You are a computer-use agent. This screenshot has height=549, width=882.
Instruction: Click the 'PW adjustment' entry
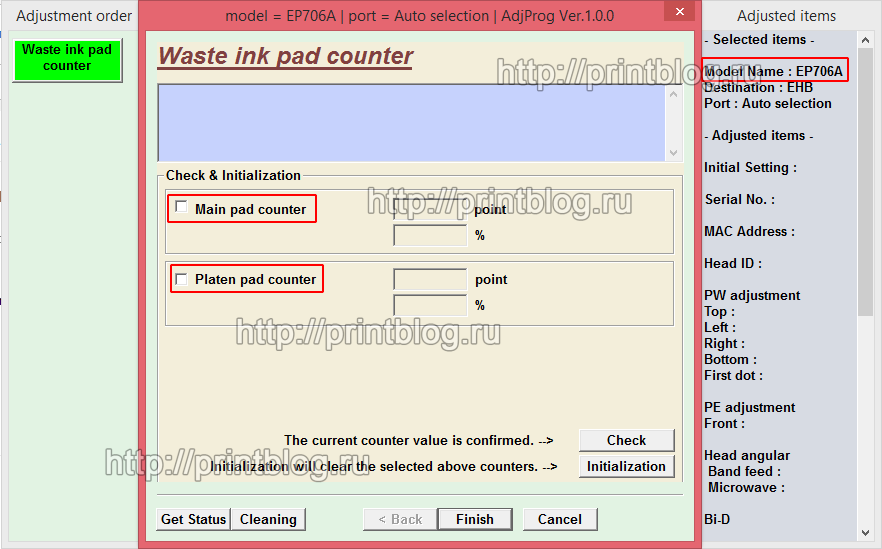click(752, 295)
